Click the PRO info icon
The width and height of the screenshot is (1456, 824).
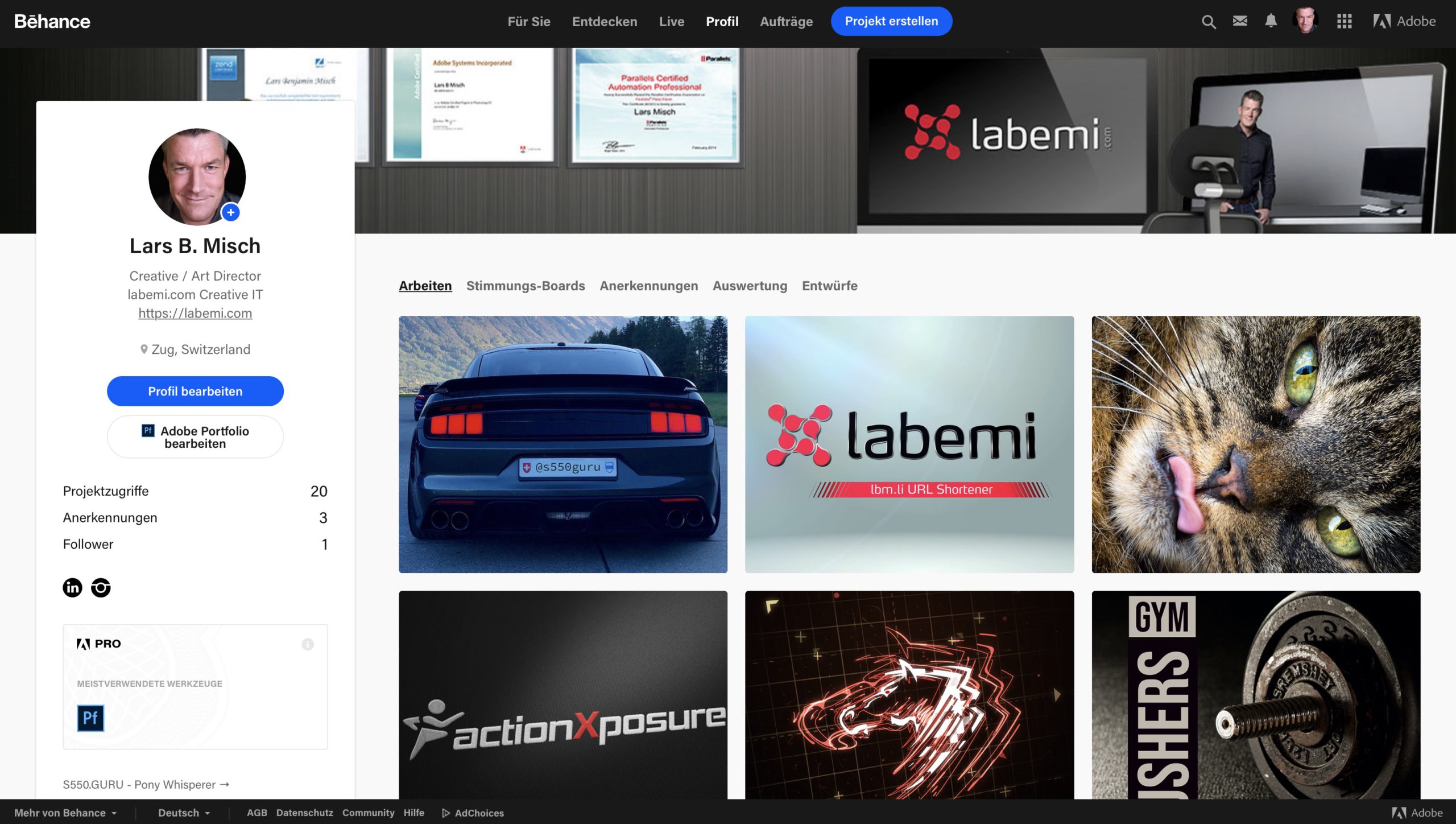click(308, 644)
